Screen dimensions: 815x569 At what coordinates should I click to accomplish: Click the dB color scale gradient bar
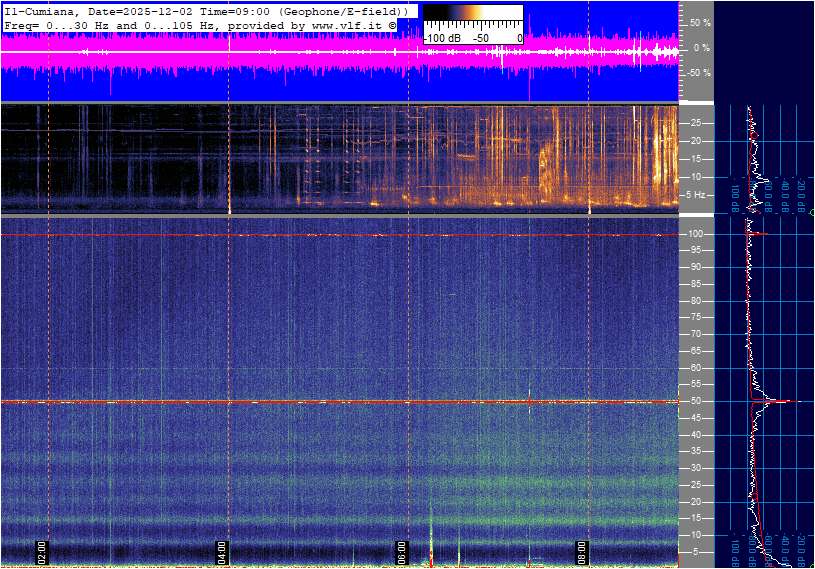(472, 17)
